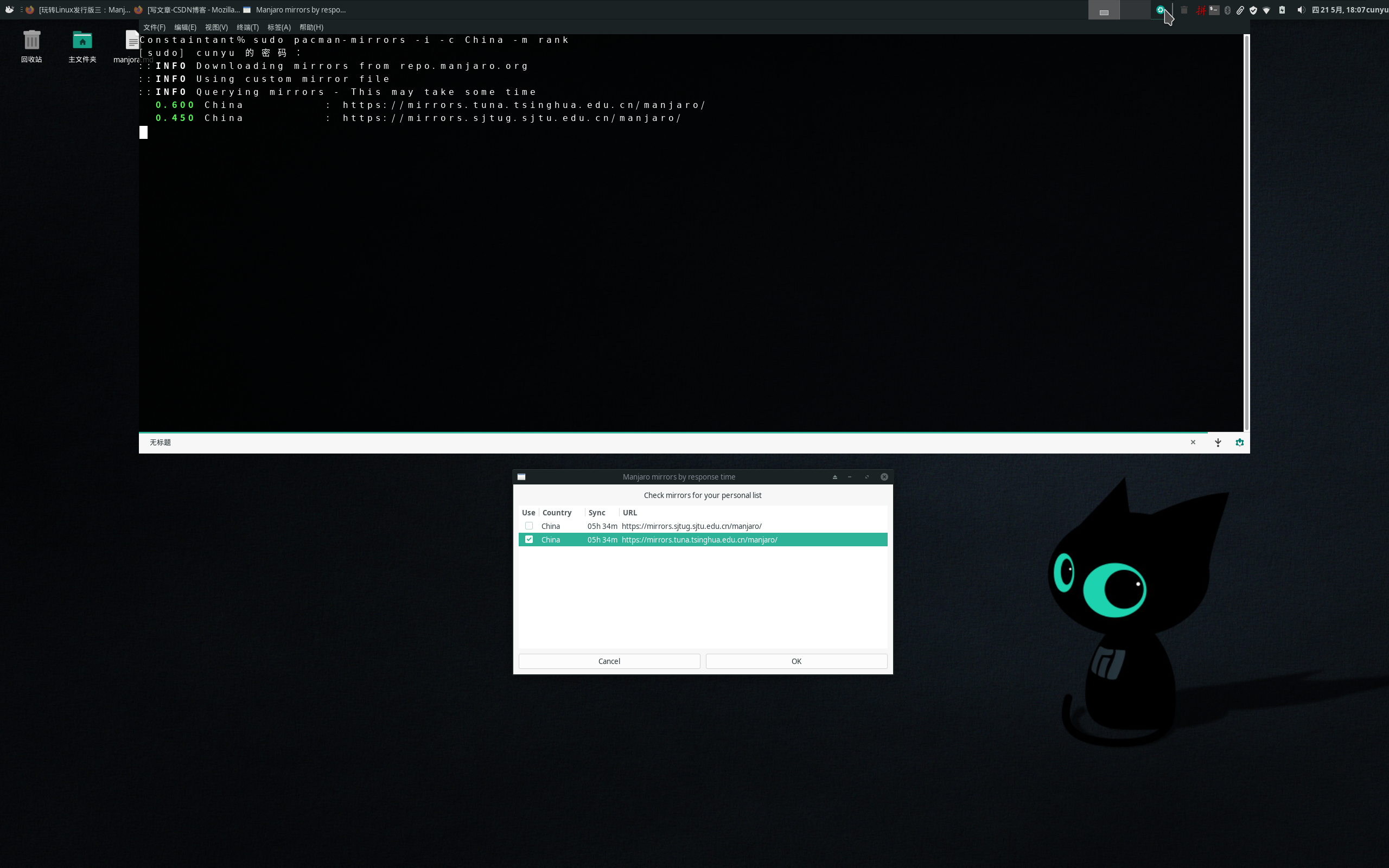The image size is (1389, 868).
Task: Click Cancel in the mirrors dialog
Action: 609,661
